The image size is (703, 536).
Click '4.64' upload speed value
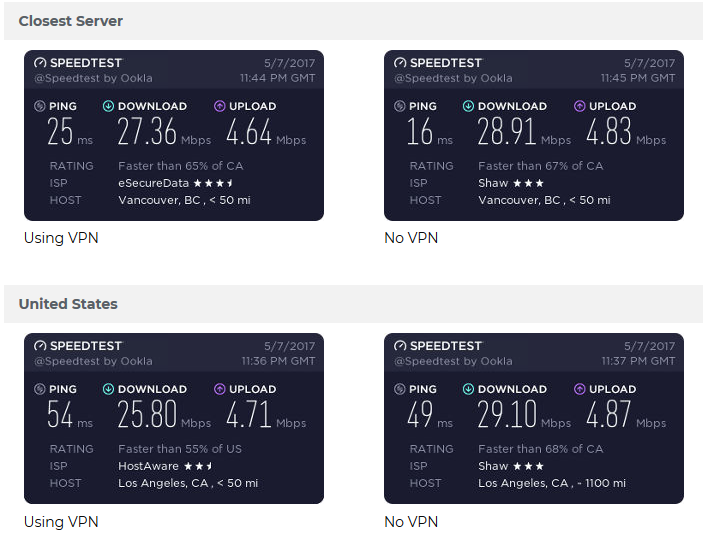(249, 131)
